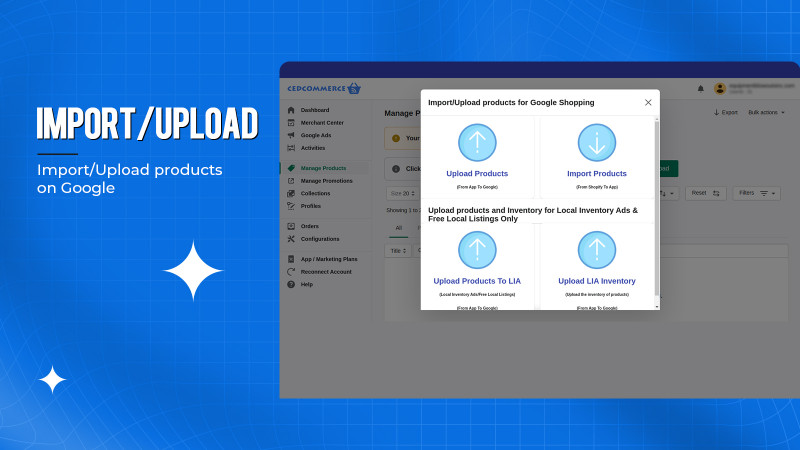Expand the Filters dropdown

click(x=756, y=193)
